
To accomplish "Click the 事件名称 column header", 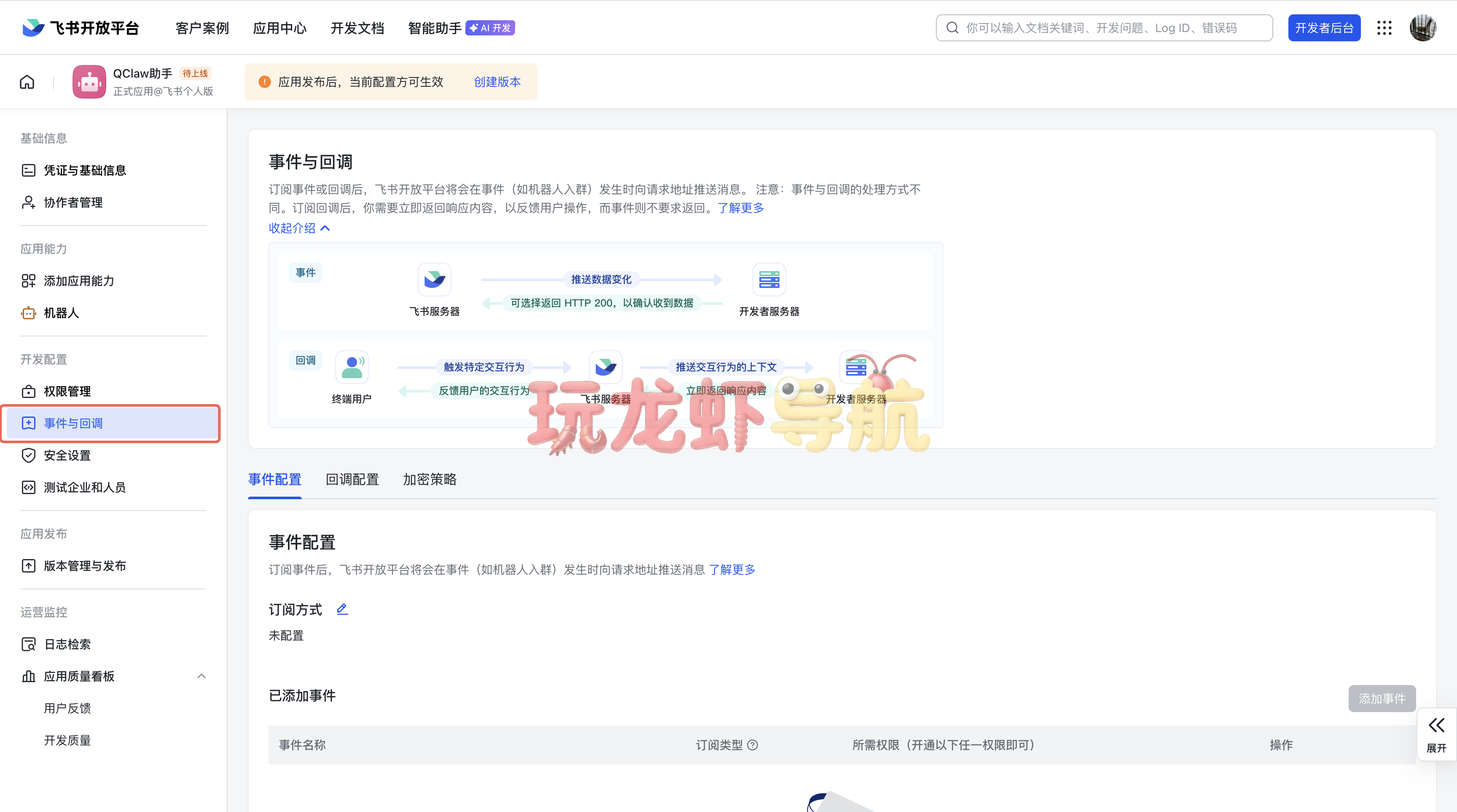I will pyautogui.click(x=302, y=745).
